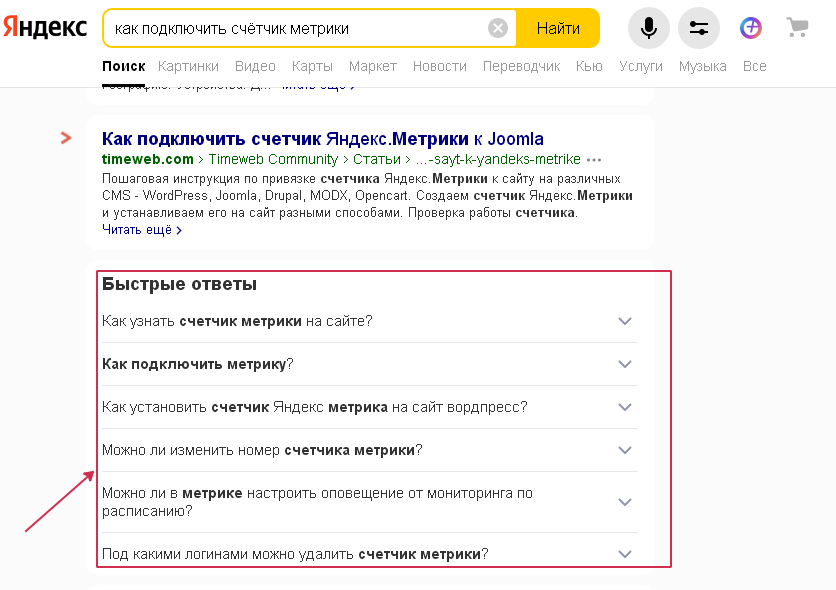Image resolution: width=836 pixels, height=590 pixels.
Task: Click question text 'Как подключить метрику?'
Action: [198, 364]
